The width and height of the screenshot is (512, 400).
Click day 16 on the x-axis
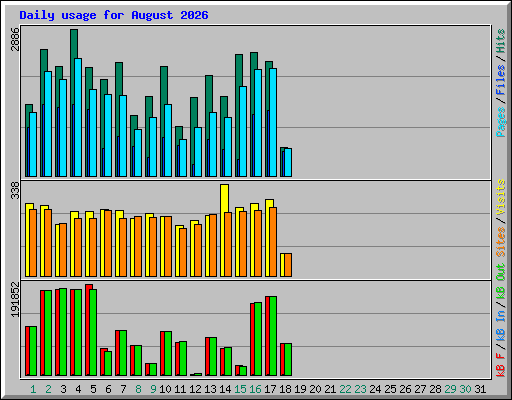coord(255,389)
